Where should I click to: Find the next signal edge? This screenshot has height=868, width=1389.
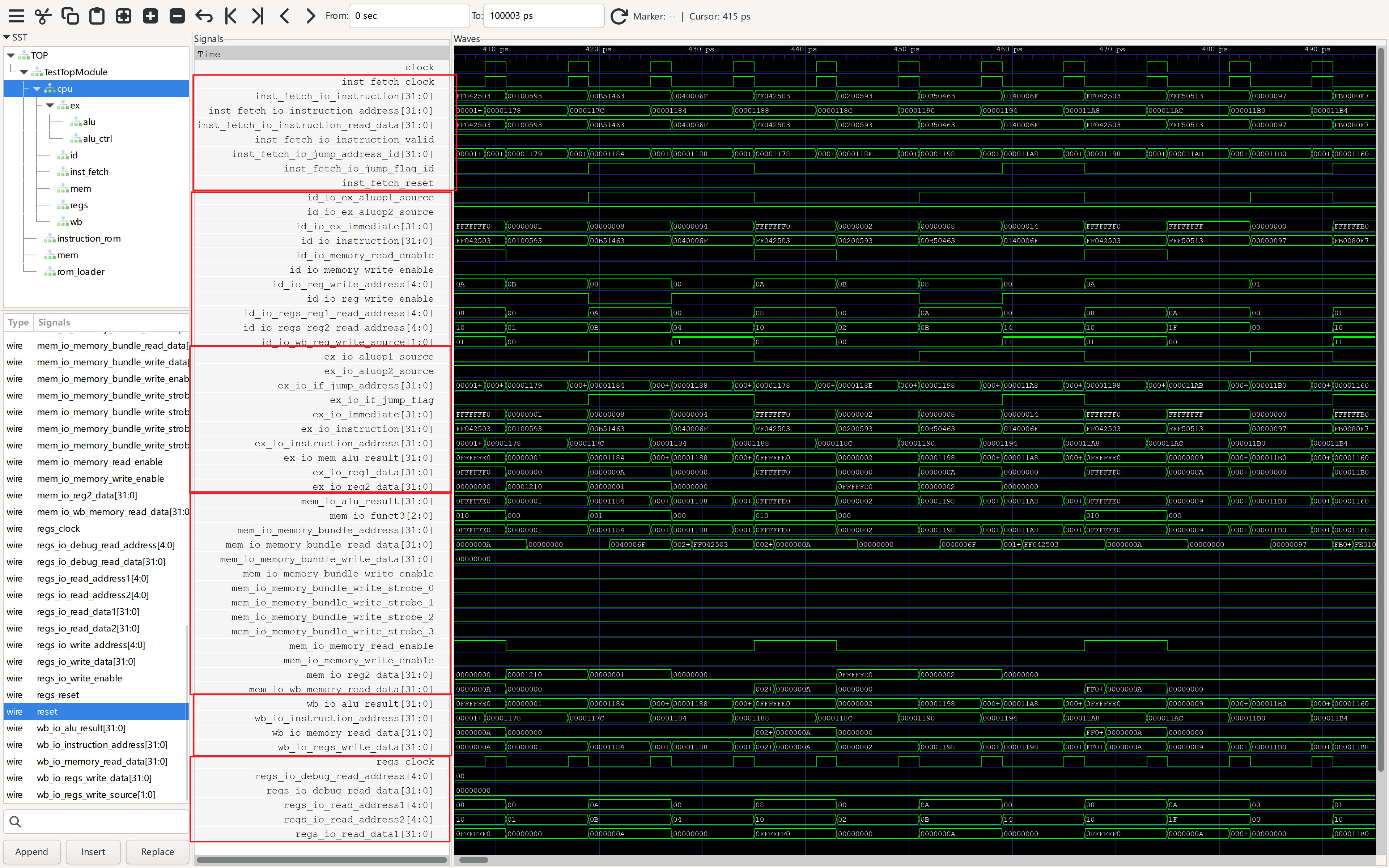310,16
